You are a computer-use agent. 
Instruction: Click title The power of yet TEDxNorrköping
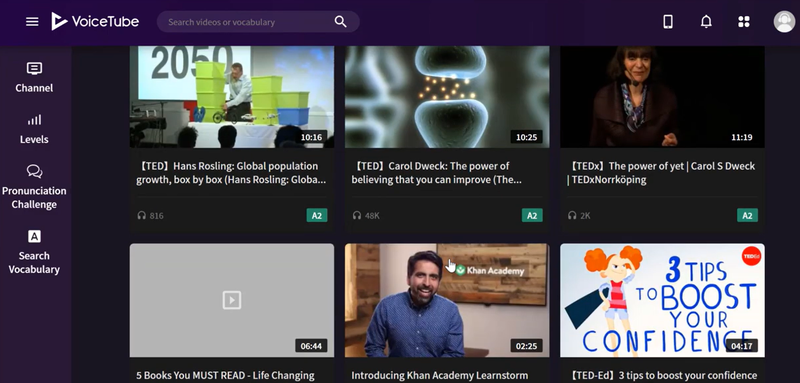(x=661, y=173)
